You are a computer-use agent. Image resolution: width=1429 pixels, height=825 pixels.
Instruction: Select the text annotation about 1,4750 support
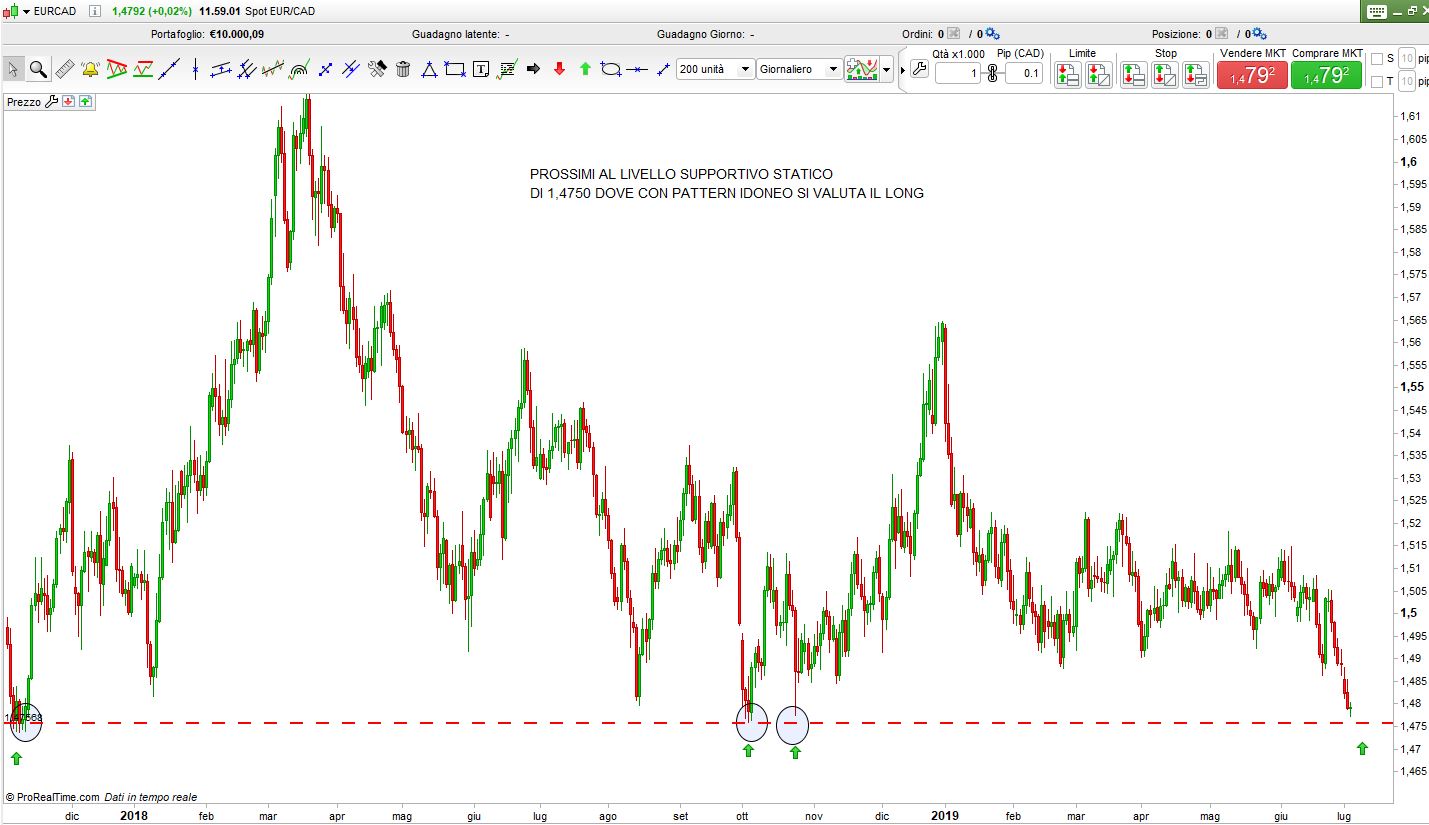tap(727, 184)
